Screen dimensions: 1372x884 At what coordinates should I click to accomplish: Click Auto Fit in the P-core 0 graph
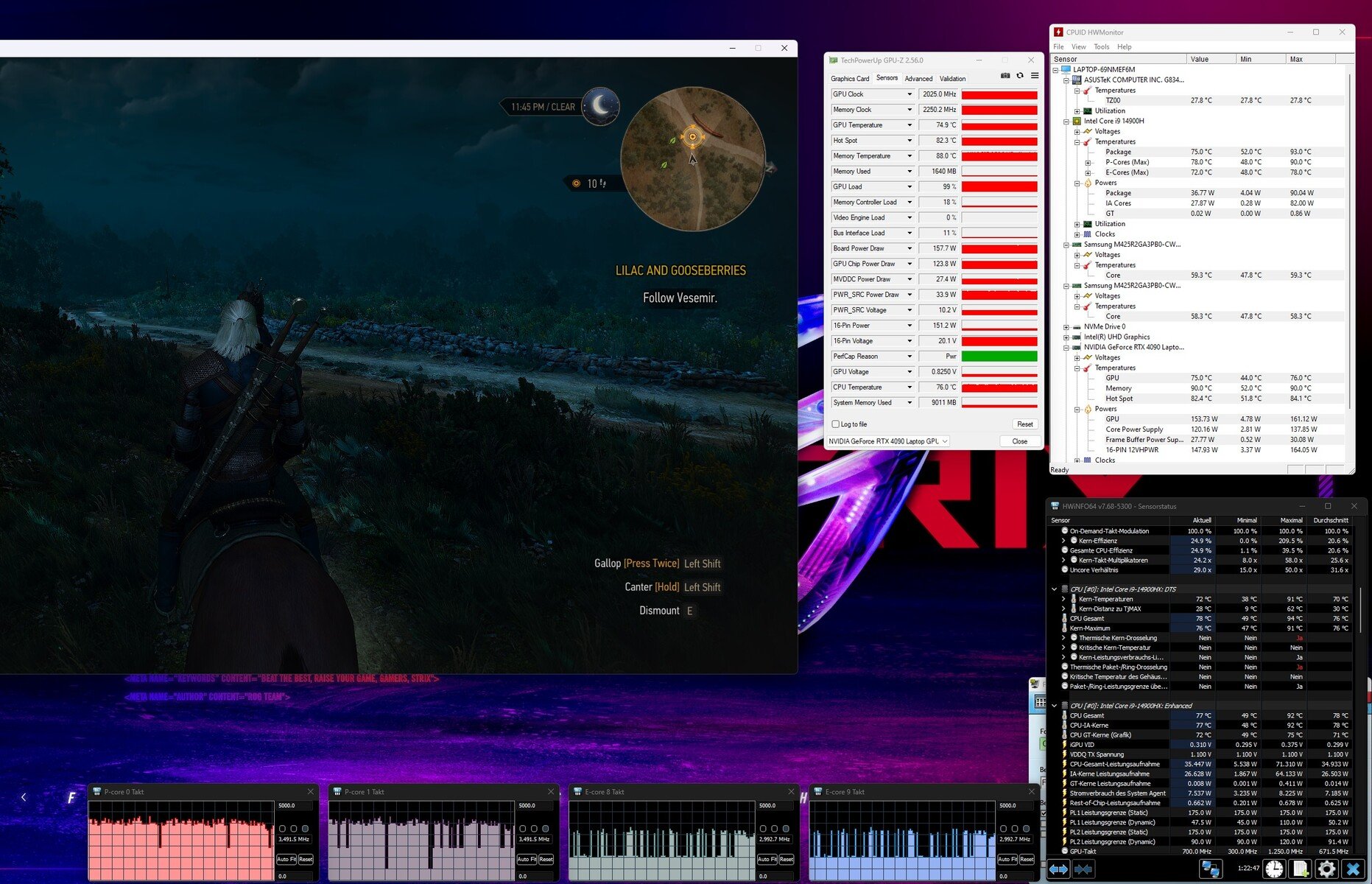pyautogui.click(x=286, y=859)
